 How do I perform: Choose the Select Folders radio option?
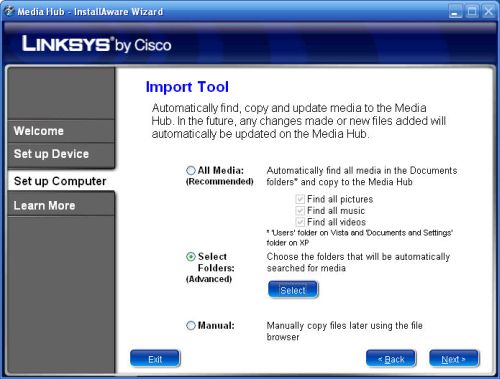point(191,257)
